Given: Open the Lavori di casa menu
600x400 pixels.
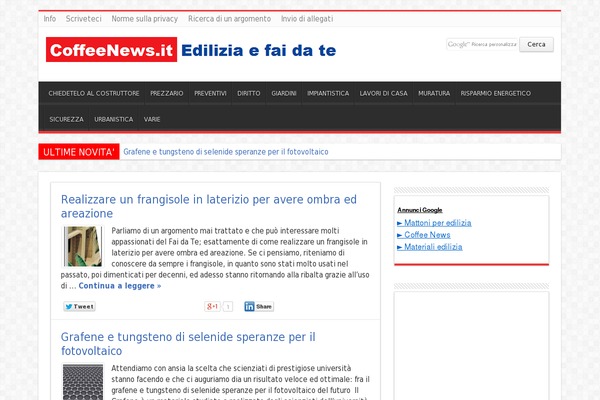Looking at the screenshot, I should 383,93.
